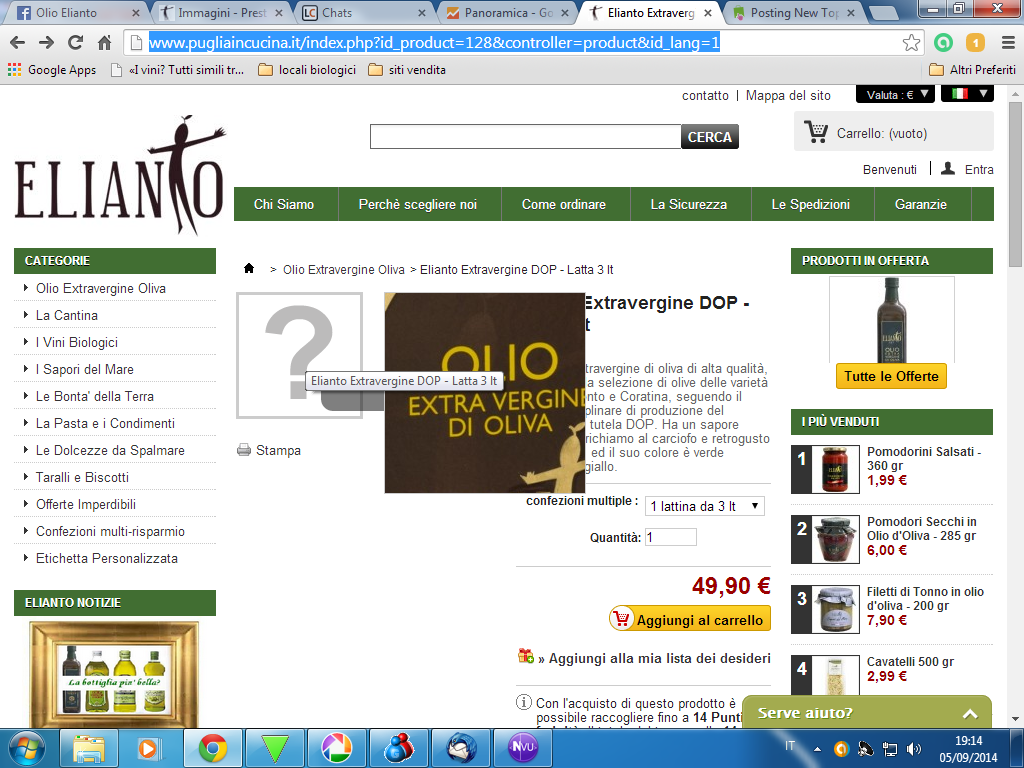Click the Quantità input field

tap(671, 537)
